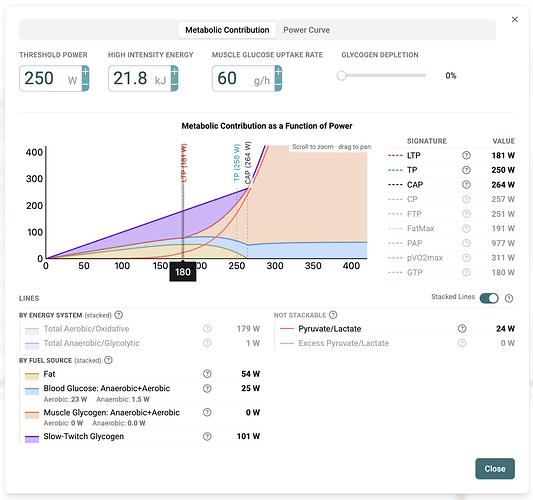Open help icon for CAP signature
The height and width of the screenshot is (500, 533).
tap(466, 185)
